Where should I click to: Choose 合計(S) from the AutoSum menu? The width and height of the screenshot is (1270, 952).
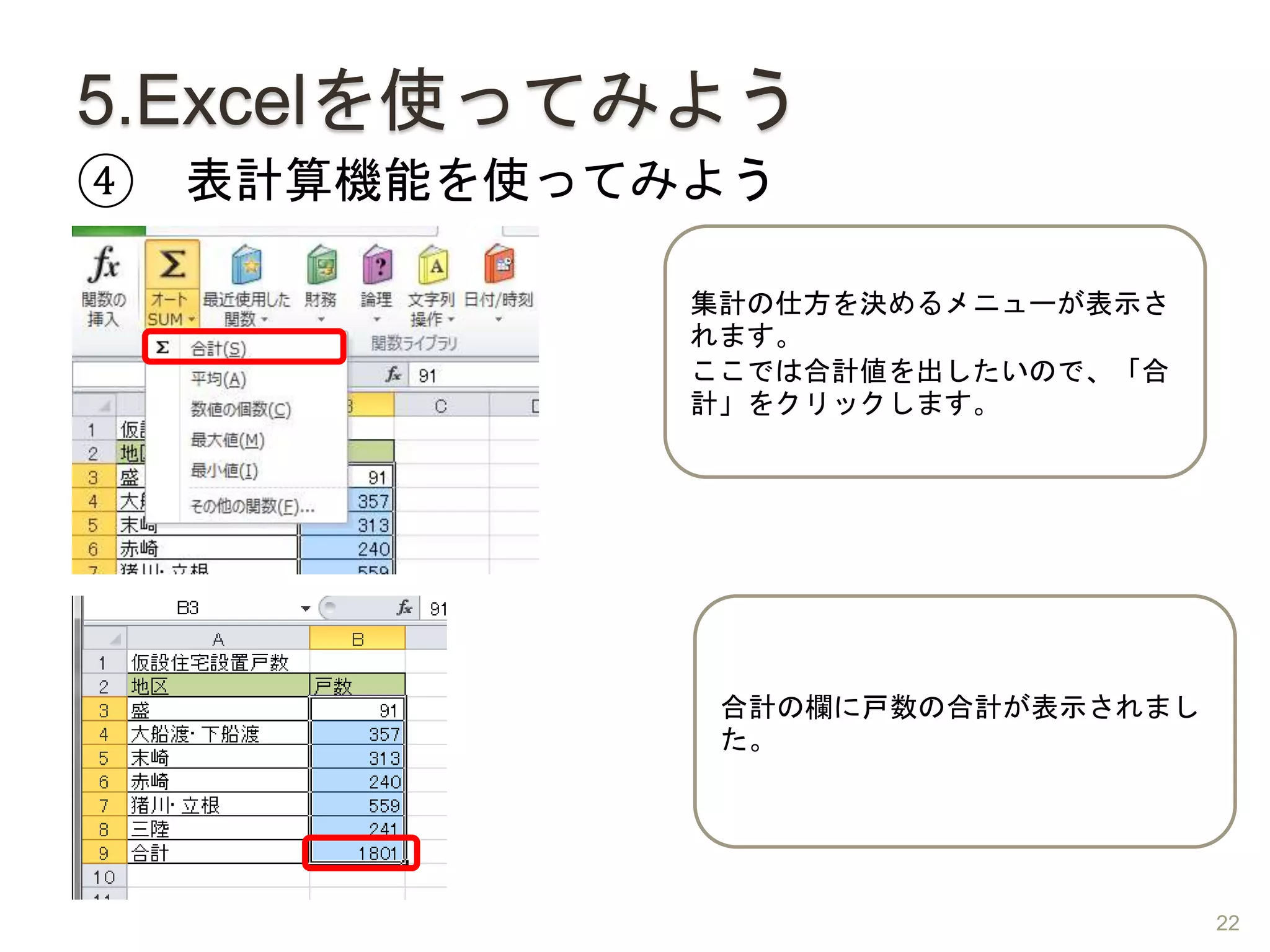(244, 348)
